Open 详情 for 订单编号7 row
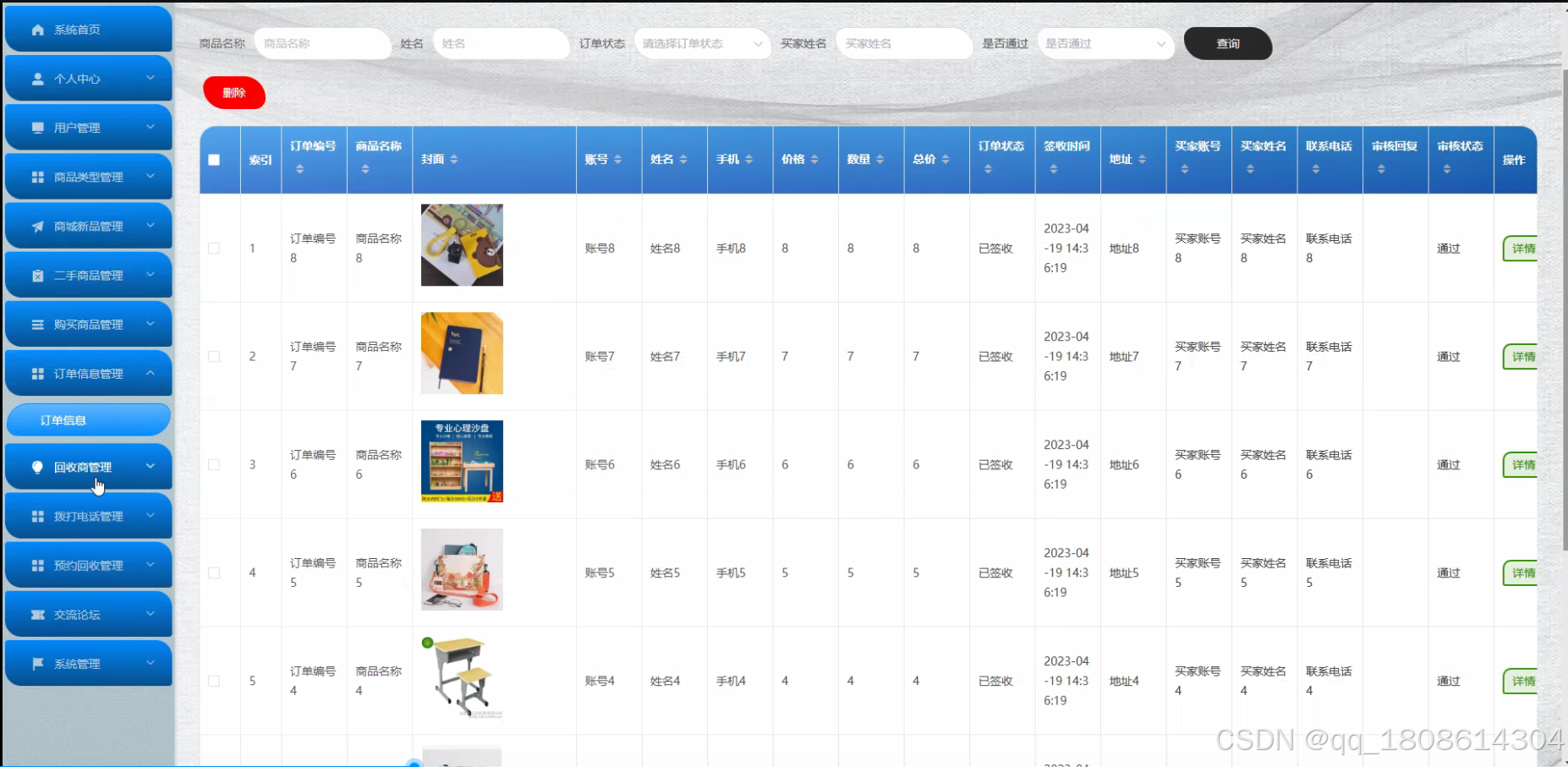Screen dimensions: 1568x767 coord(1521,357)
